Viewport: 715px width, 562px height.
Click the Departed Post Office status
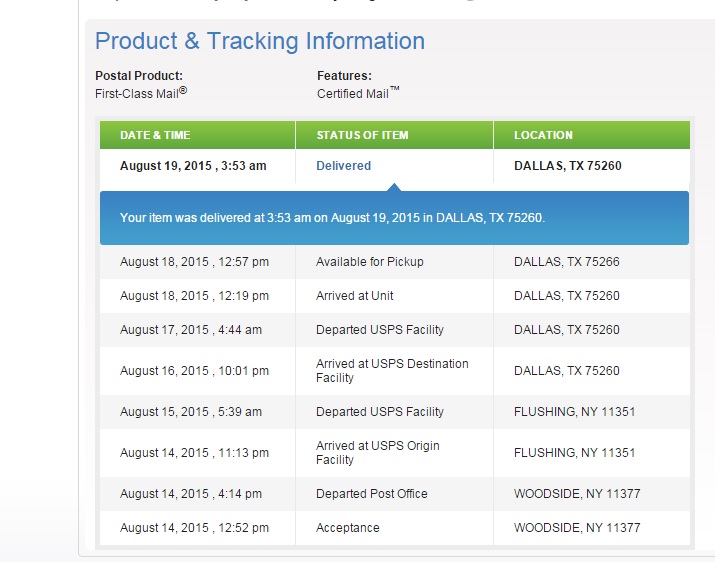tap(372, 494)
